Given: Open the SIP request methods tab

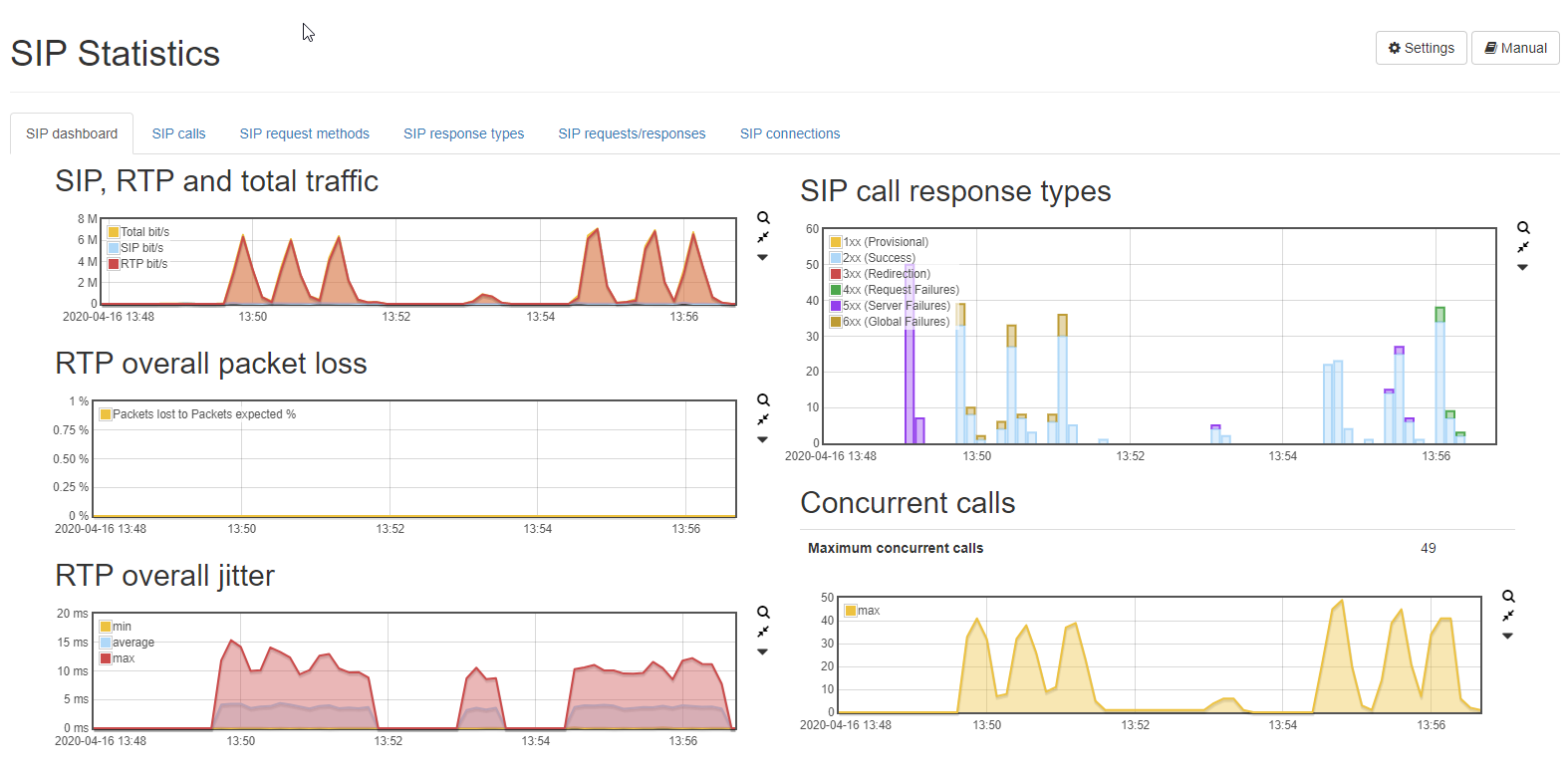Looking at the screenshot, I should pyautogui.click(x=305, y=133).
